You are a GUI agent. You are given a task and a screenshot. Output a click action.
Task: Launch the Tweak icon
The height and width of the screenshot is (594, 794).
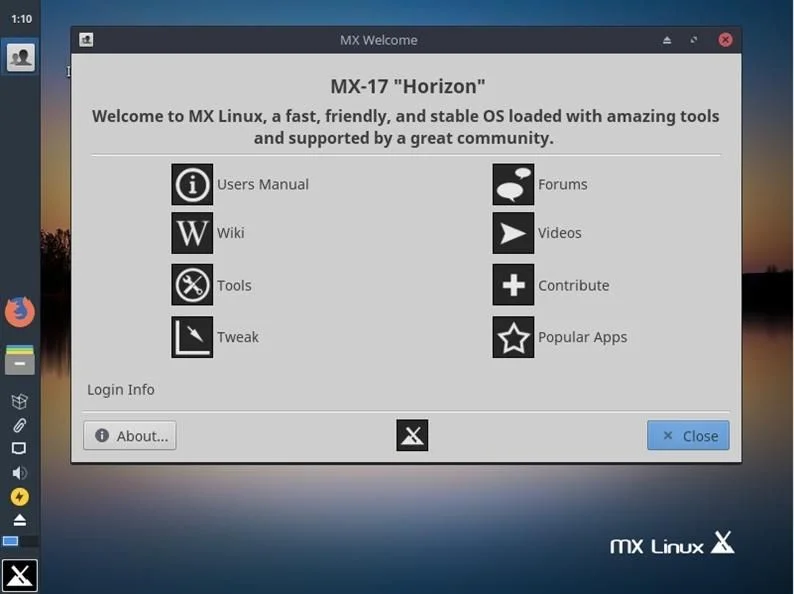pyautogui.click(x=192, y=337)
